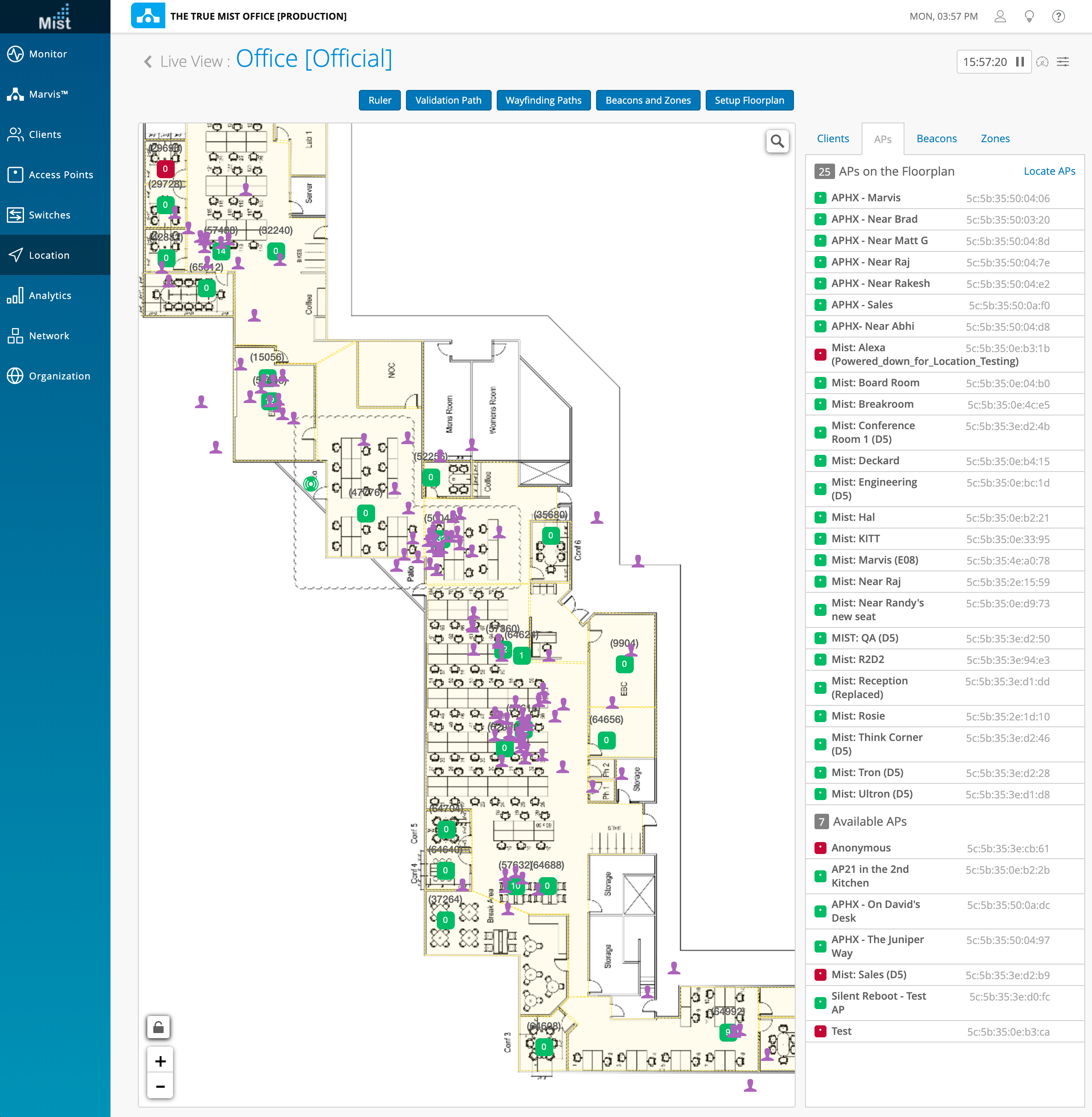
Task: Open the help question mark icon
Action: pyautogui.click(x=1058, y=16)
